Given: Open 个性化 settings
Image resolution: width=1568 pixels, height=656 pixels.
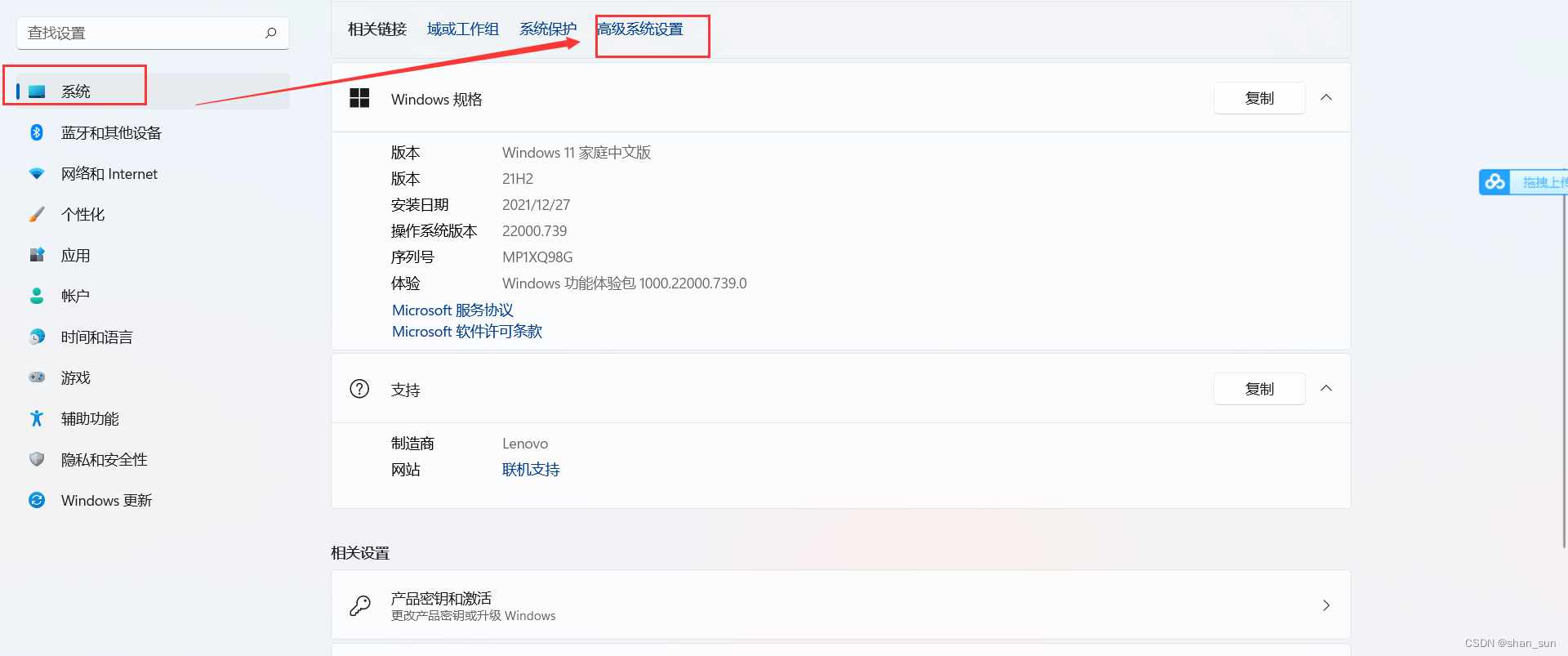Looking at the screenshot, I should click(154, 214).
